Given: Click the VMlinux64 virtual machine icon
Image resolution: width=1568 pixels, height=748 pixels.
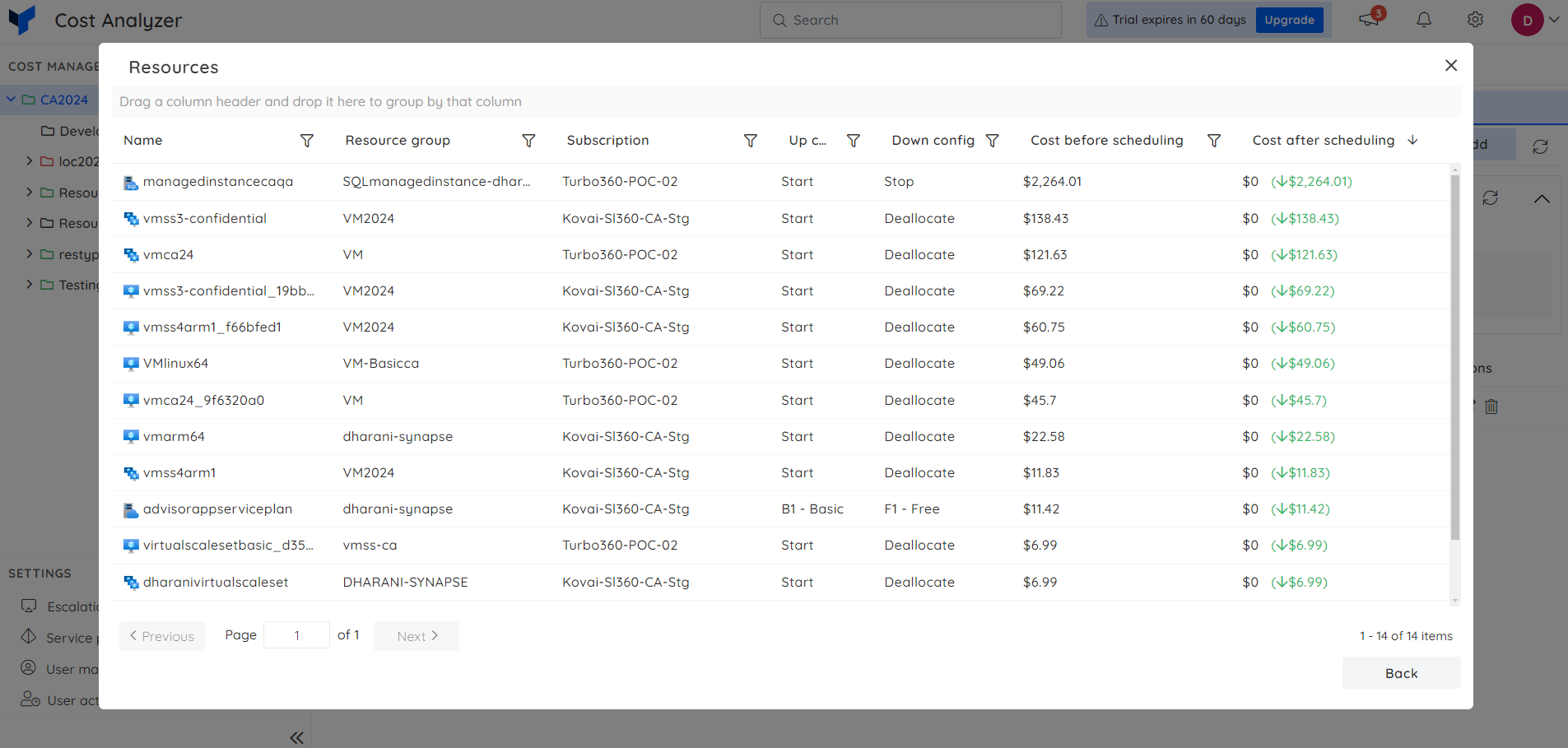Looking at the screenshot, I should 131,364.
